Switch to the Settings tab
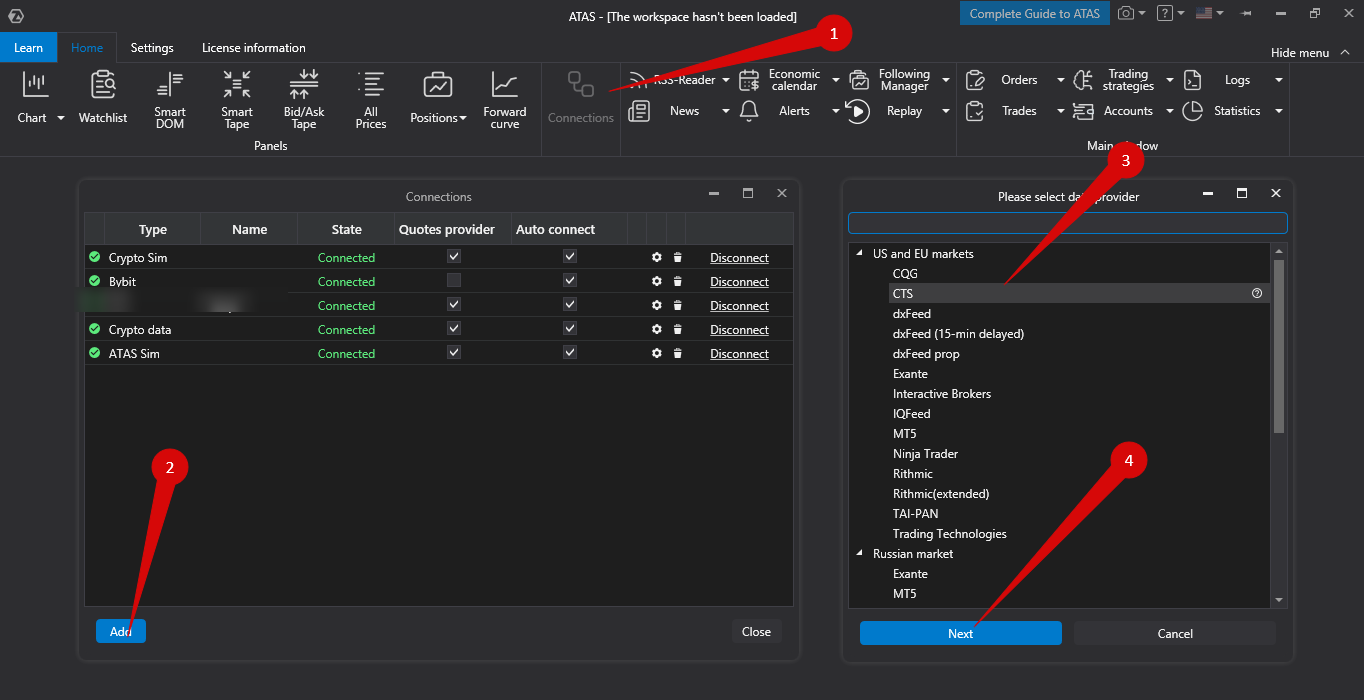The height and width of the screenshot is (700, 1364). [152, 48]
